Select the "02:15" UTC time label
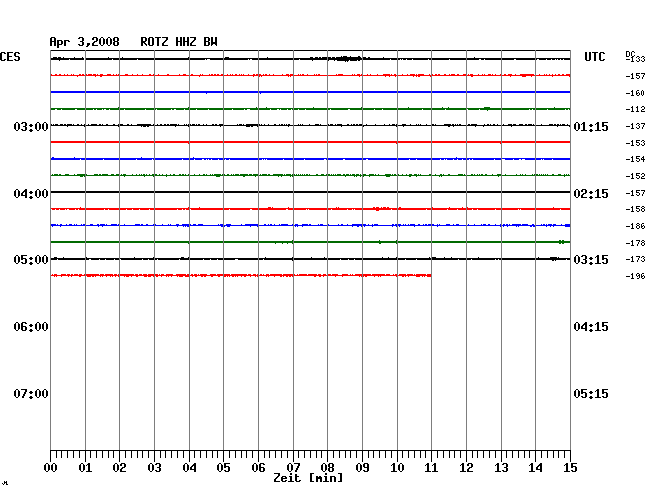Viewport: 650px width, 494px height. tap(591, 194)
